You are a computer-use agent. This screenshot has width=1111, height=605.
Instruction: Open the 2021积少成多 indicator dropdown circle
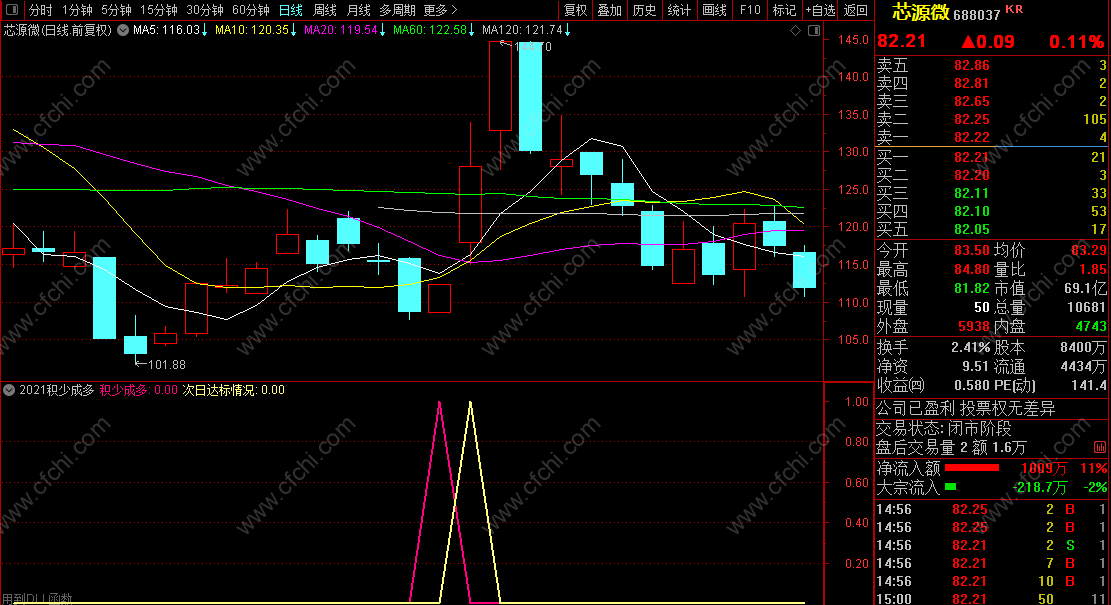tap(9, 390)
